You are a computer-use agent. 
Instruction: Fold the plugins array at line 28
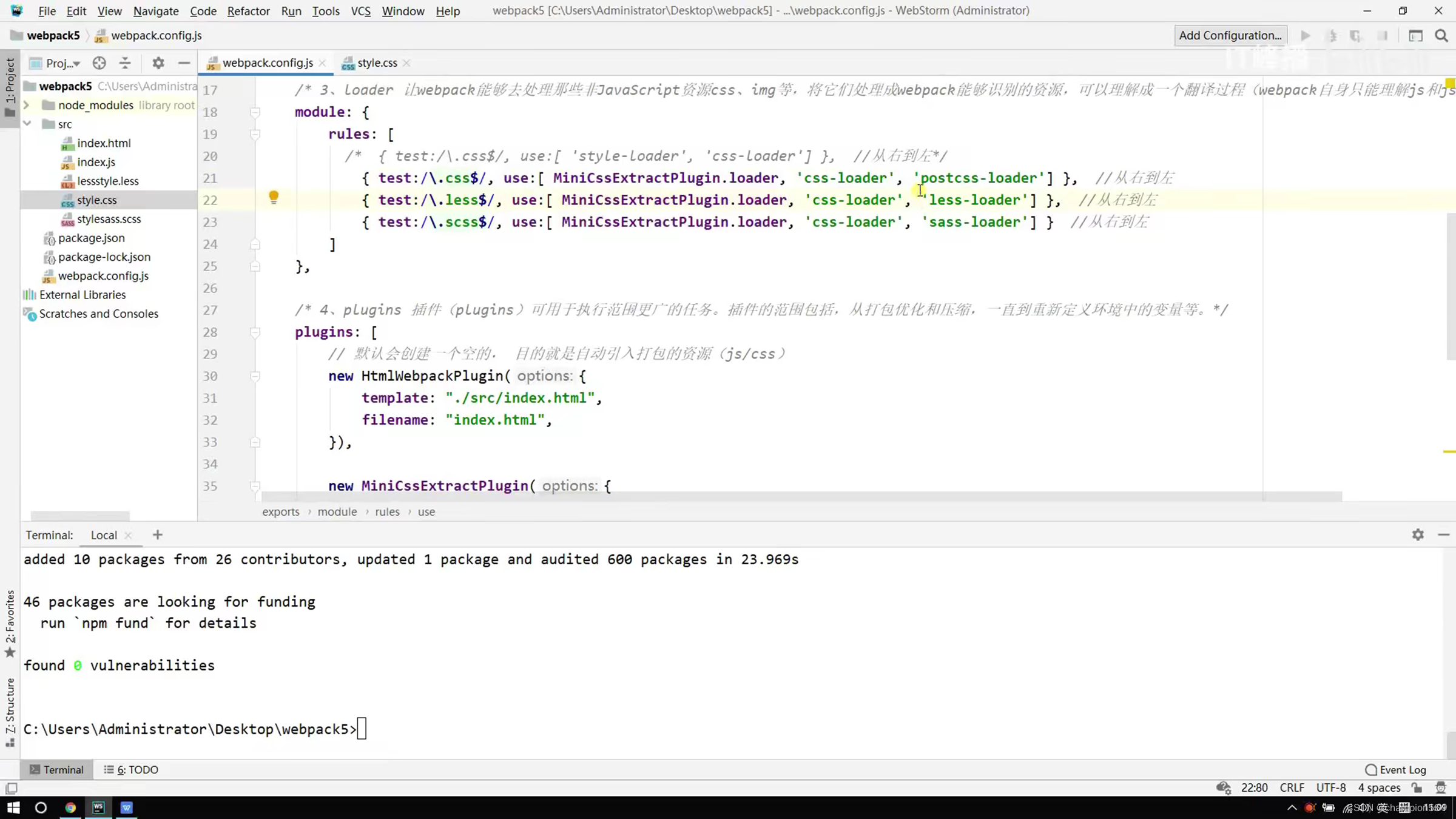coord(255,332)
